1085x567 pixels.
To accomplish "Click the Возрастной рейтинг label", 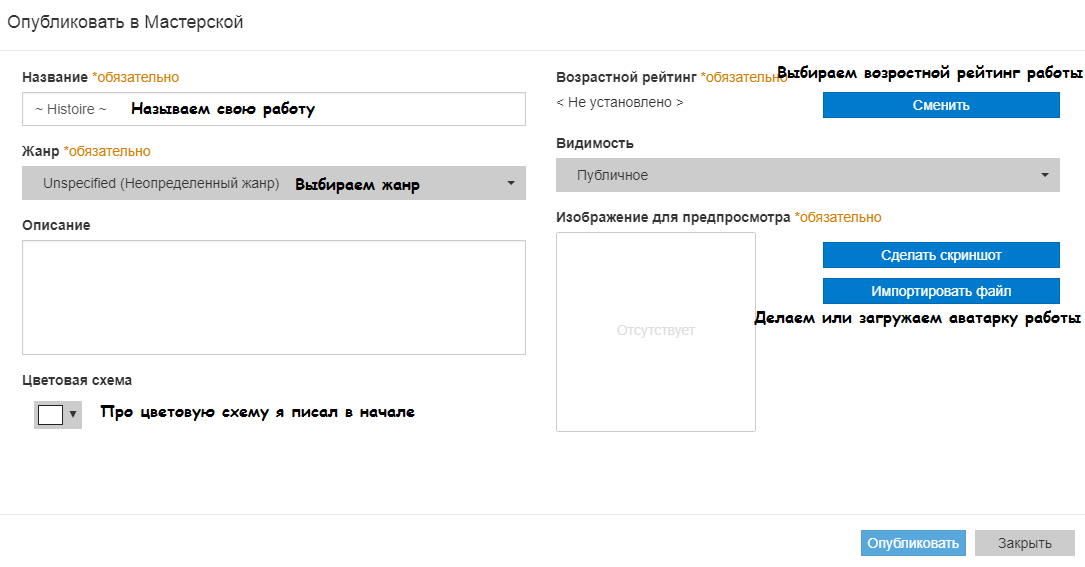I will pyautogui.click(x=626, y=77).
